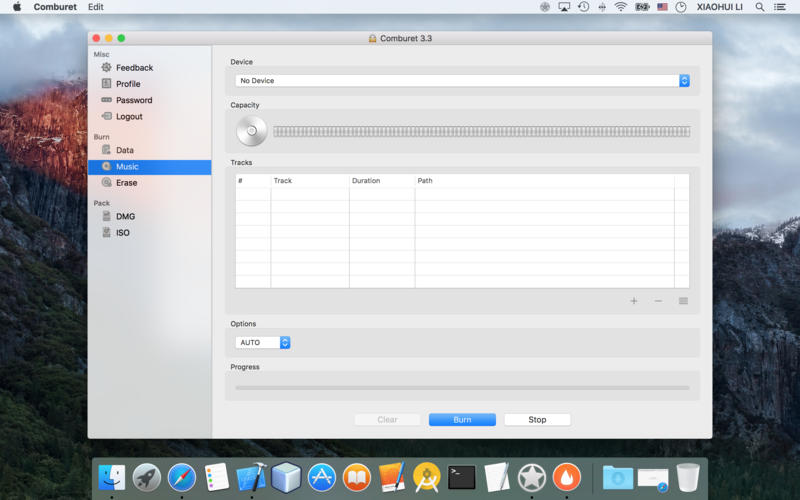Open Reminders from the Dock
800x500 pixels.
tap(216, 478)
